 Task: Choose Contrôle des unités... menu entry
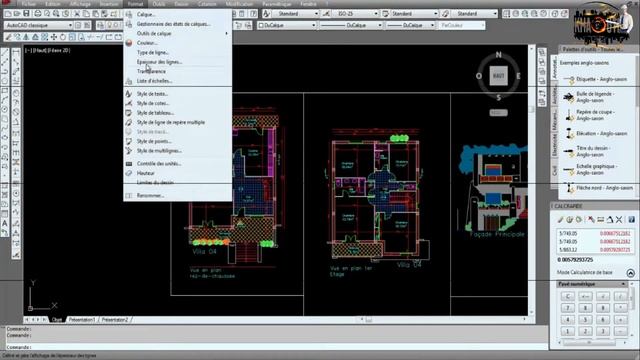pyautogui.click(x=178, y=164)
